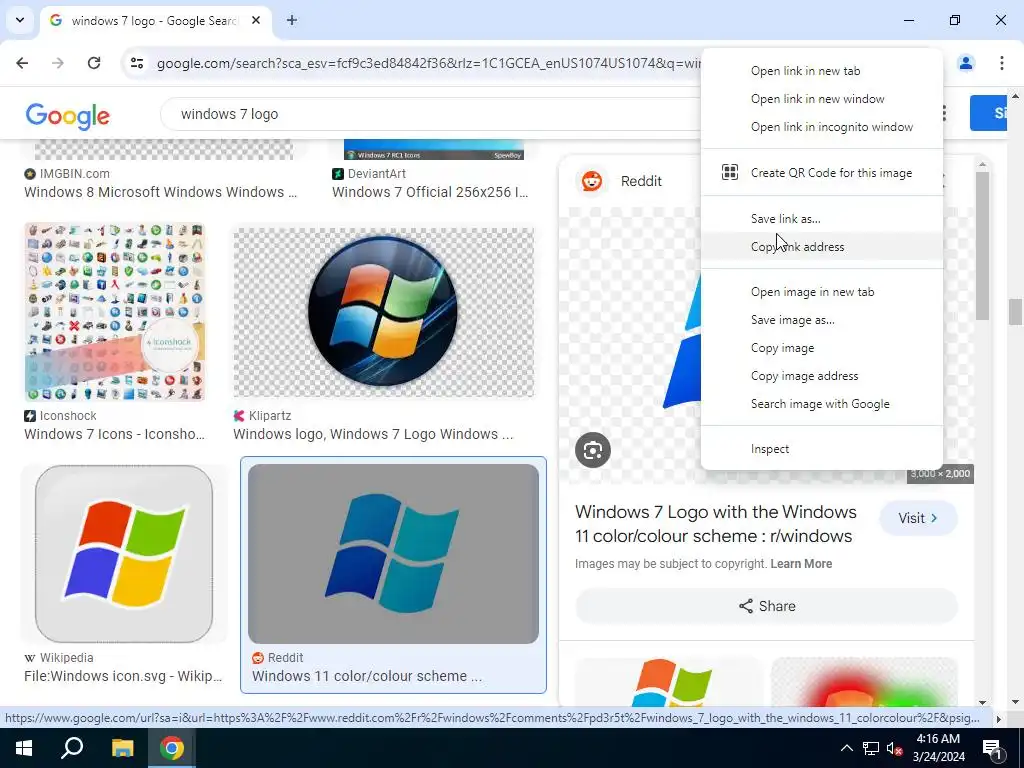
Task: Choose Copy image entry
Action: 822,348
